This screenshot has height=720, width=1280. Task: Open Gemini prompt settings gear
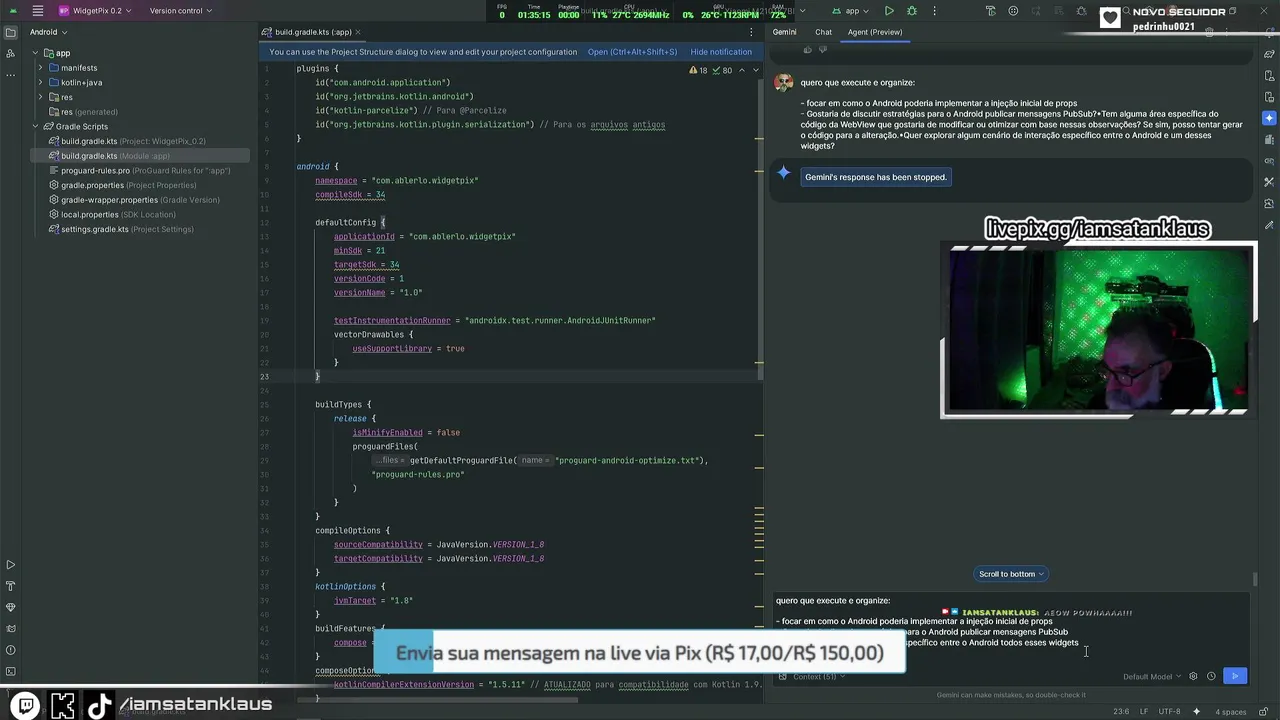pyautogui.click(x=1193, y=677)
